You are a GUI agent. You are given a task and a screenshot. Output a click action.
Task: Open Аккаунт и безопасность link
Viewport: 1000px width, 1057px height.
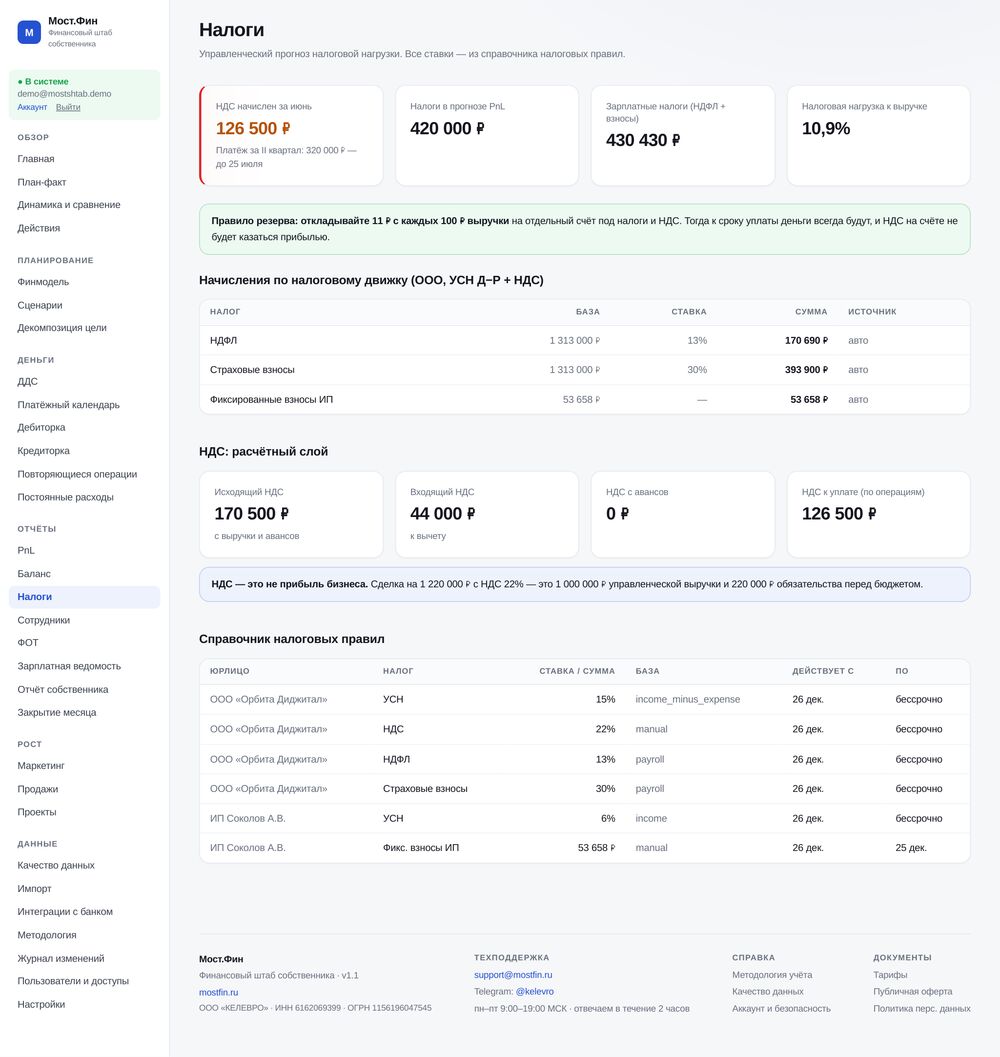pos(782,1008)
